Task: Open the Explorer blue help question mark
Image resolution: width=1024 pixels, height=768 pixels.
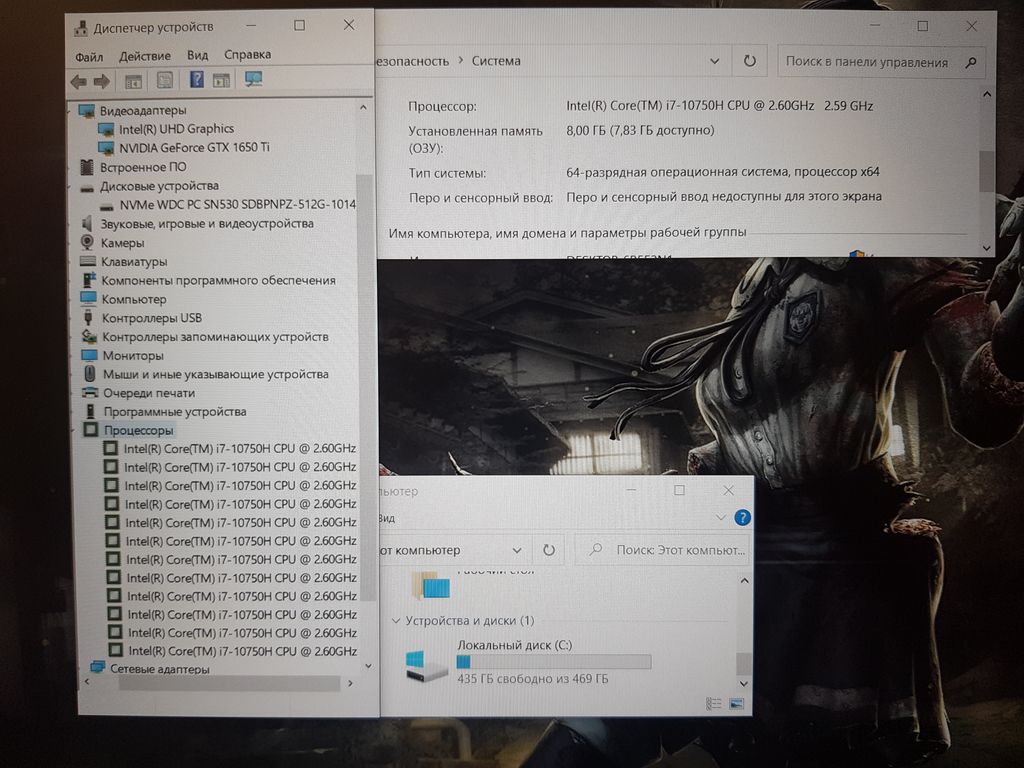Action: pyautogui.click(x=742, y=518)
